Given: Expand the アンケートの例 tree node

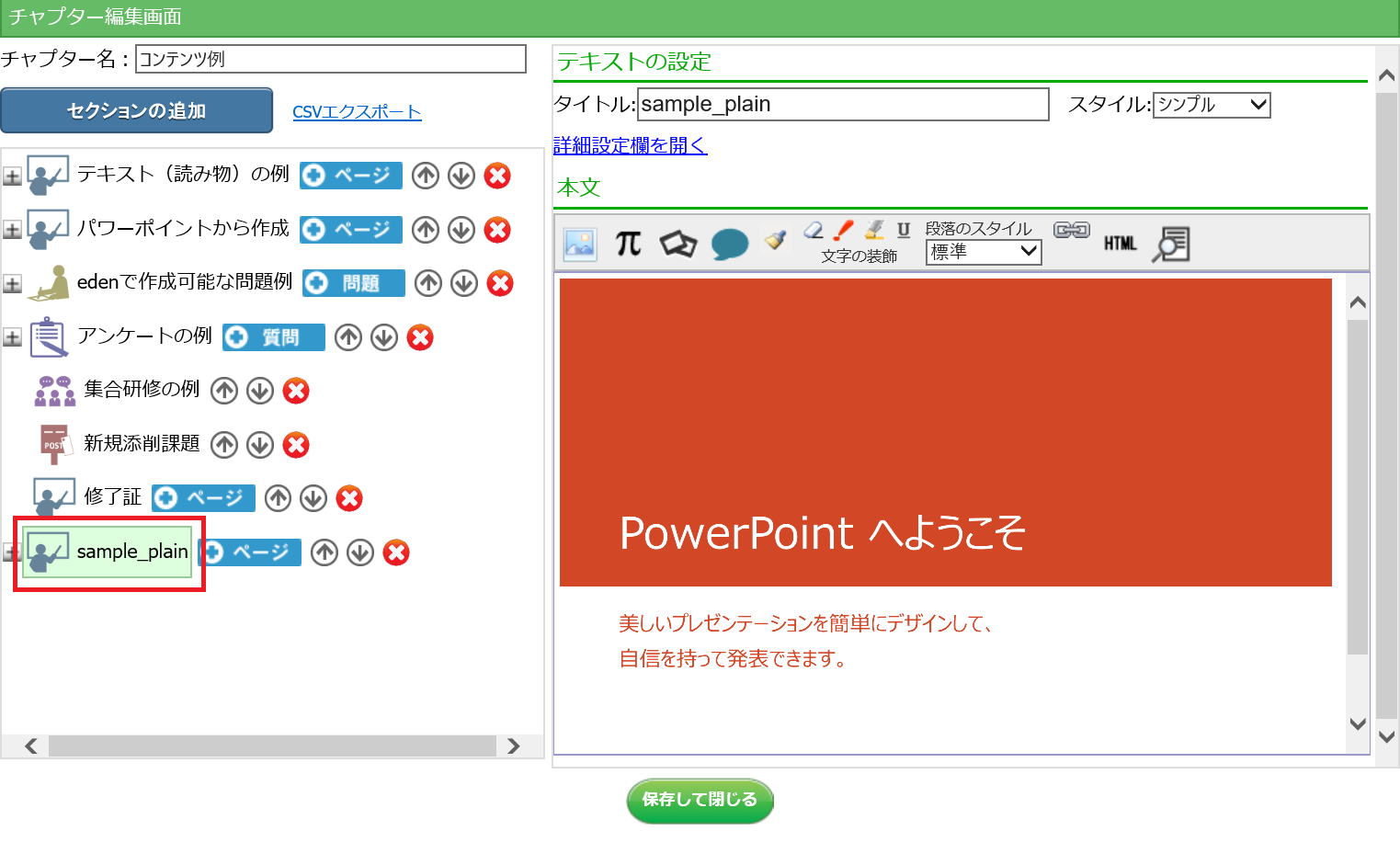Looking at the screenshot, I should click(x=12, y=337).
